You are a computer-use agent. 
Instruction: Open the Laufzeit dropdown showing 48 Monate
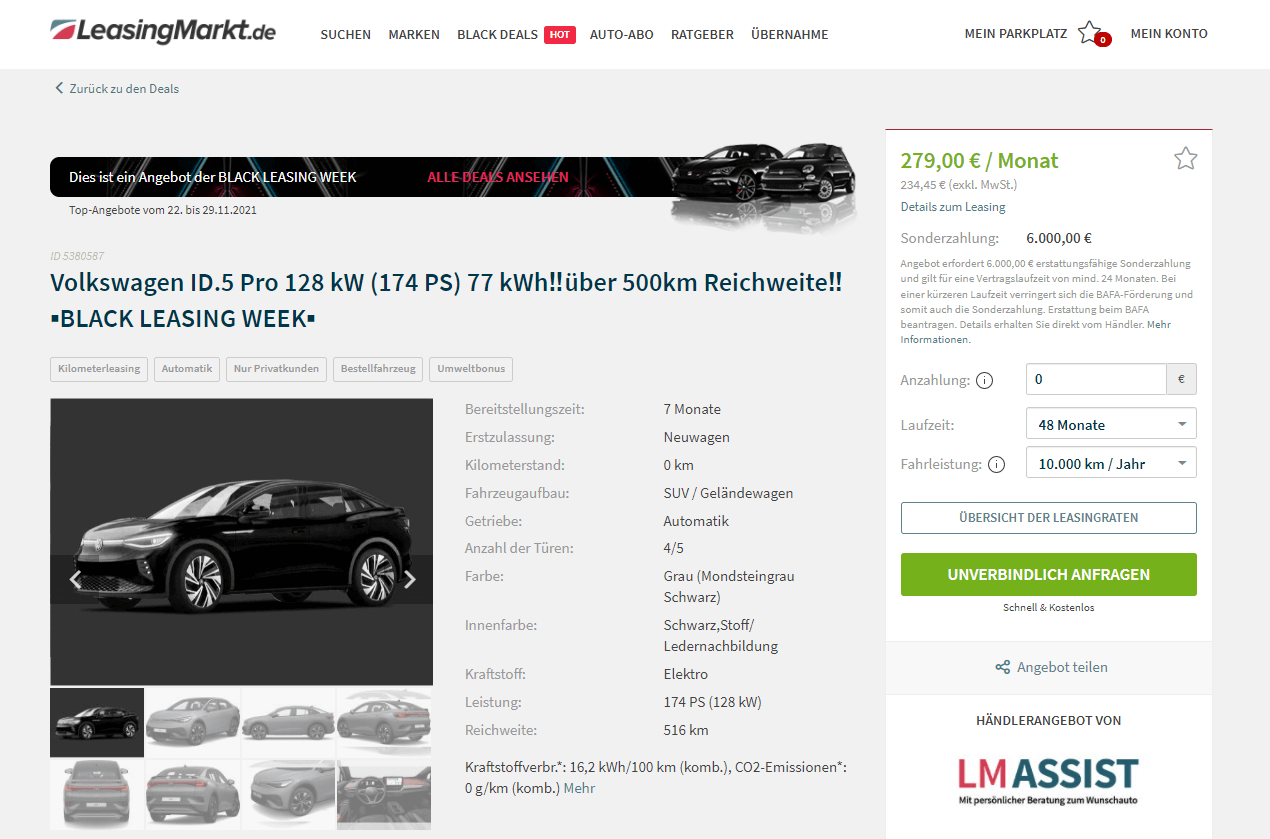pos(1111,424)
